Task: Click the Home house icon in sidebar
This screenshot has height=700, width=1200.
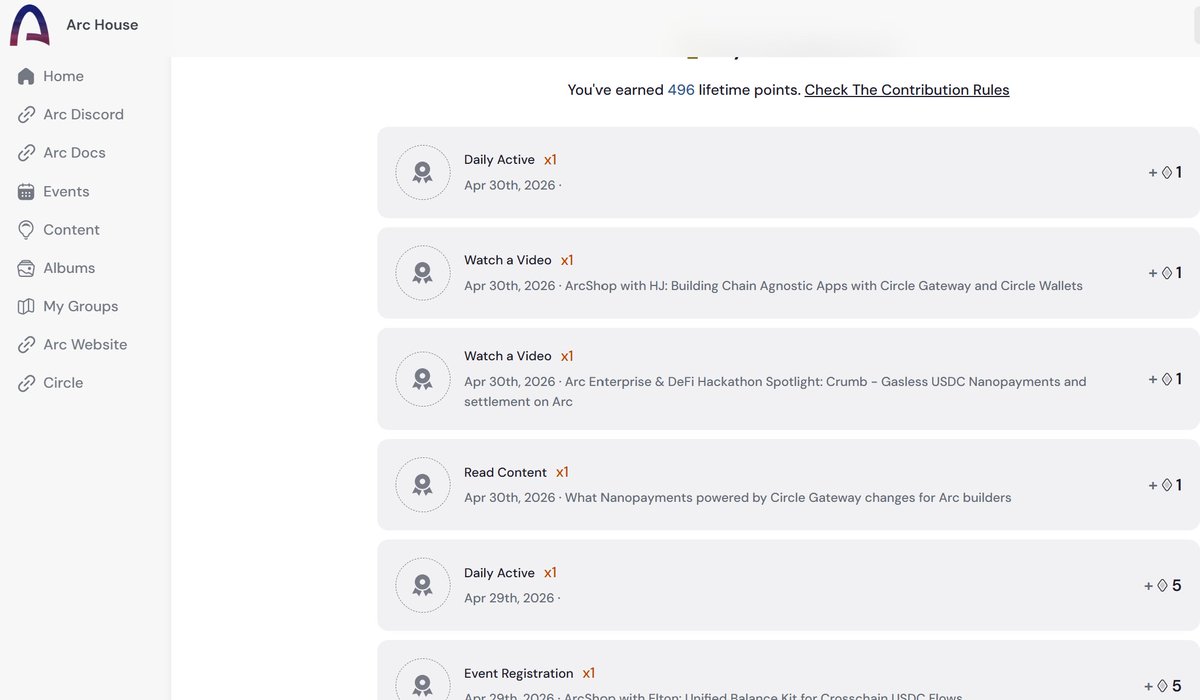Action: (26, 76)
